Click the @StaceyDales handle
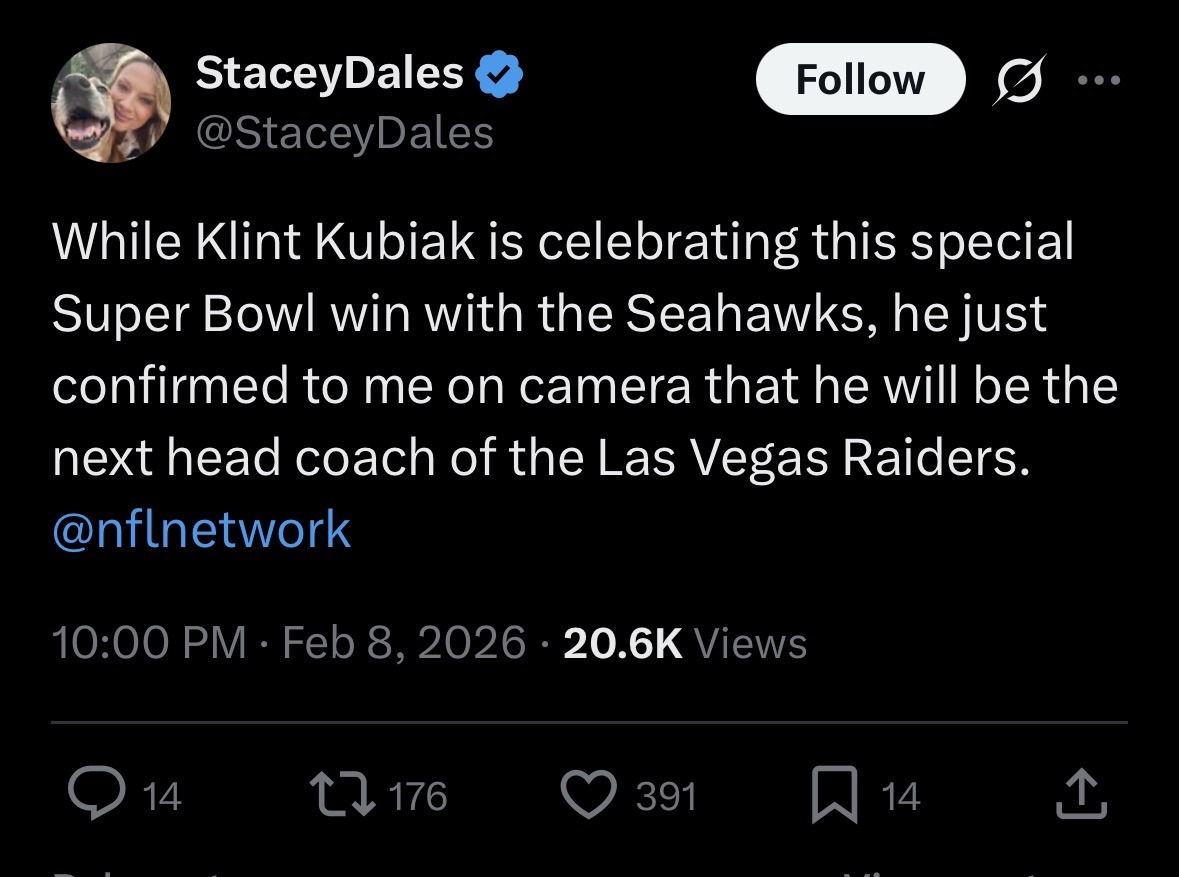 345,132
